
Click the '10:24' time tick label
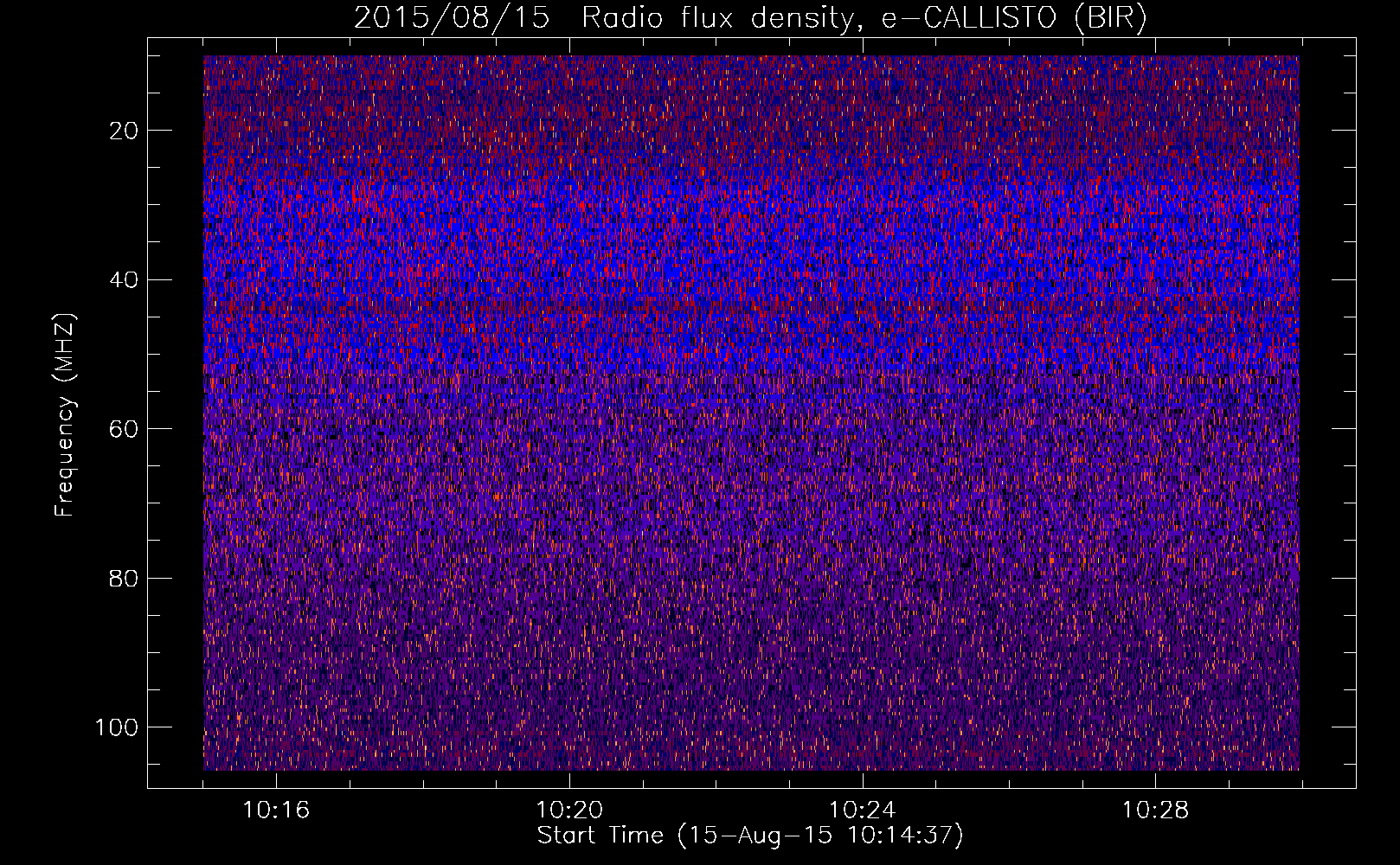click(863, 811)
